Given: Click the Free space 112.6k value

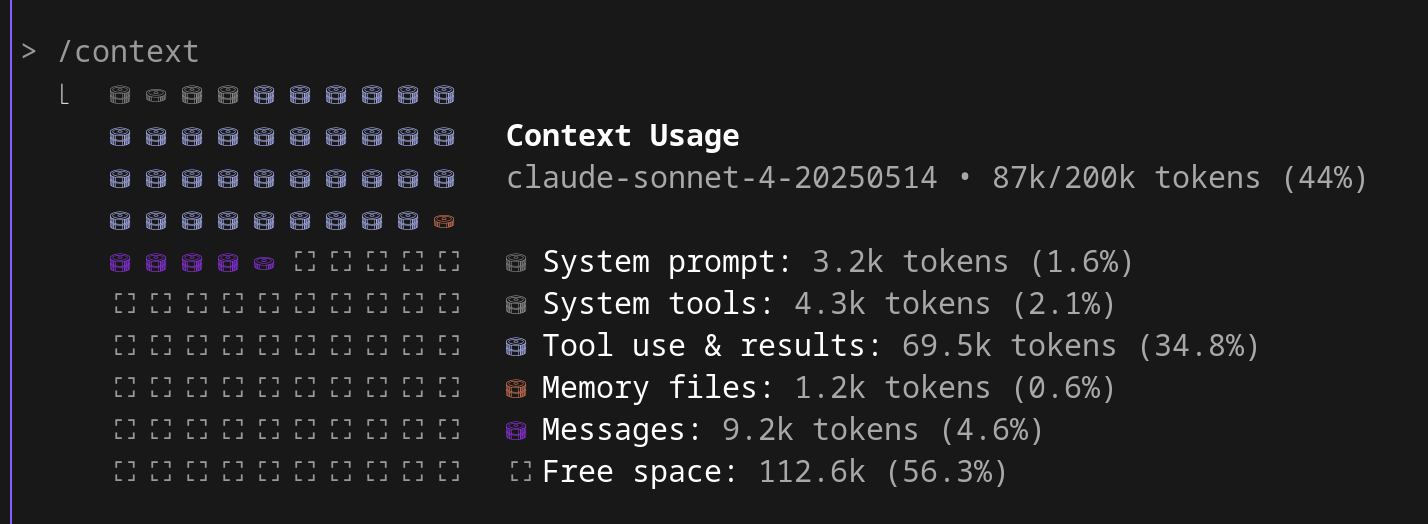Looking at the screenshot, I should coord(812,472).
